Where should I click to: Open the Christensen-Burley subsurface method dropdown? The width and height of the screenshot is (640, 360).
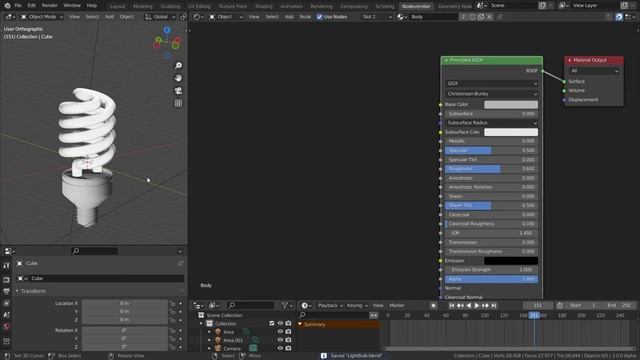pos(491,94)
